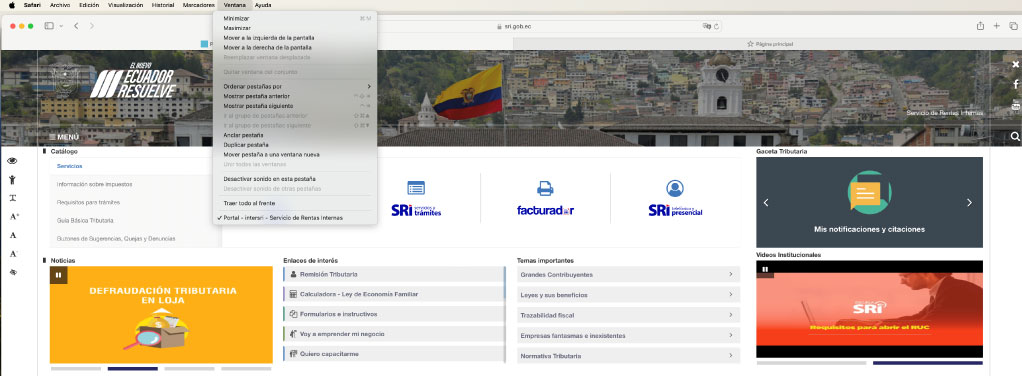Open Formularios e instructivos link
The width and height of the screenshot is (1022, 376).
394,314
